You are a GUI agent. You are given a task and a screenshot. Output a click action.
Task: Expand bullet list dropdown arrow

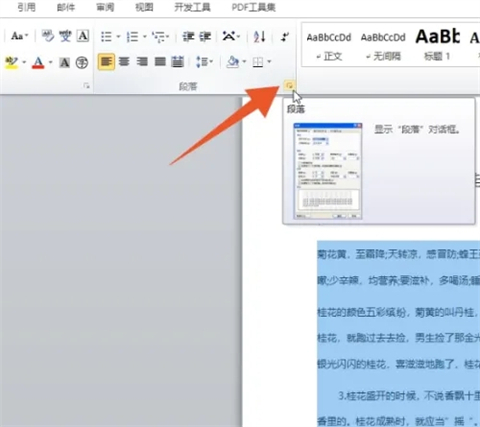pos(118,36)
